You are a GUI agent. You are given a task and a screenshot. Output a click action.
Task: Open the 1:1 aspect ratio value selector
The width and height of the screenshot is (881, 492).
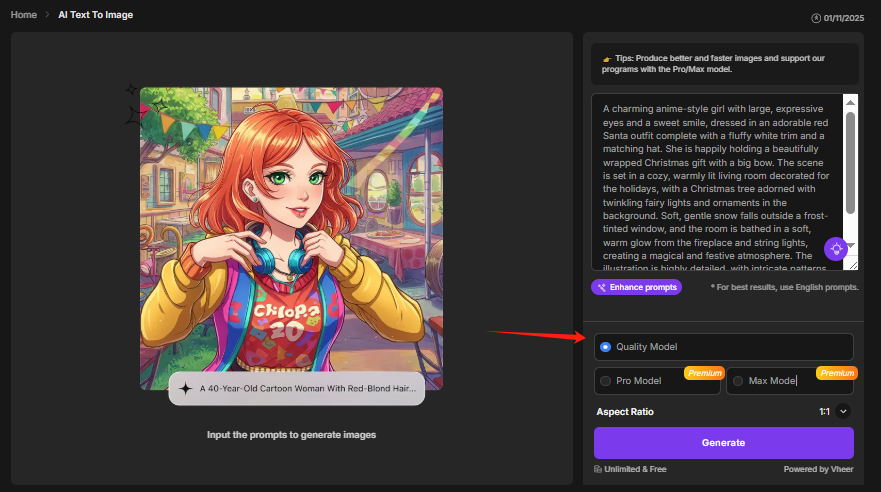[x=824, y=411]
